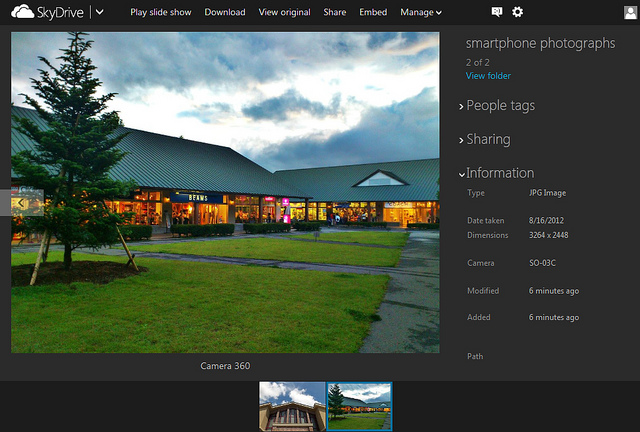
Task: Select the second thumbnail of shopping mall
Action: [359, 406]
